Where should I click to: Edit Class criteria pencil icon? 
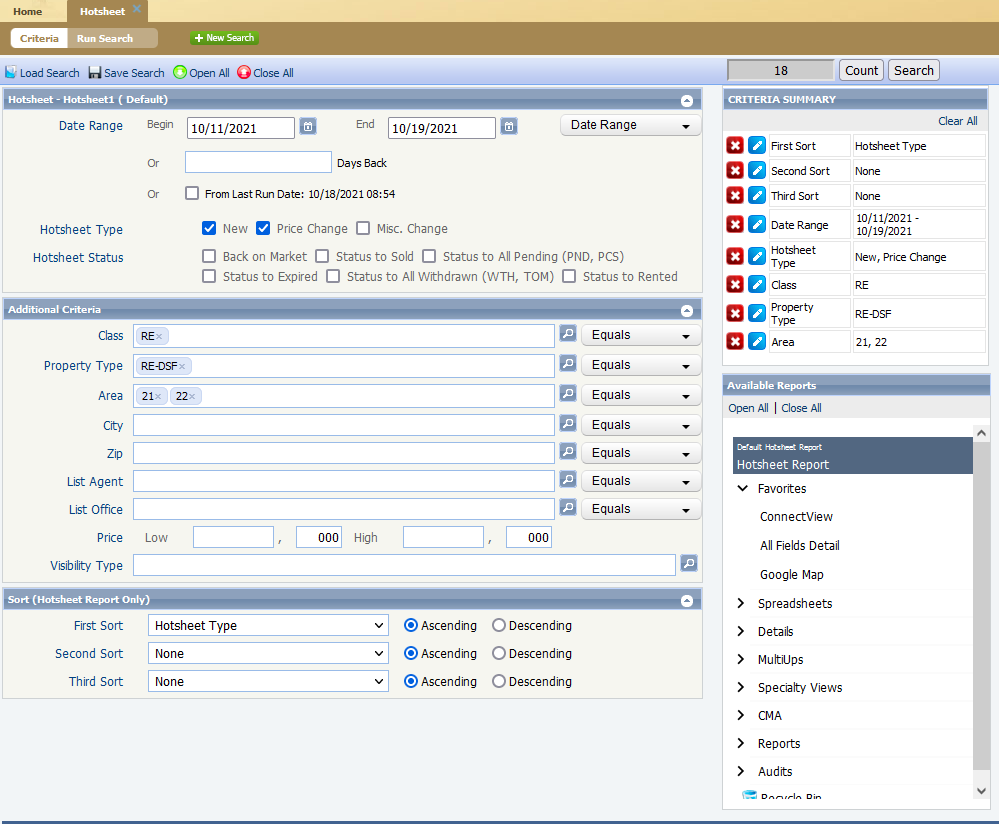tap(756, 284)
